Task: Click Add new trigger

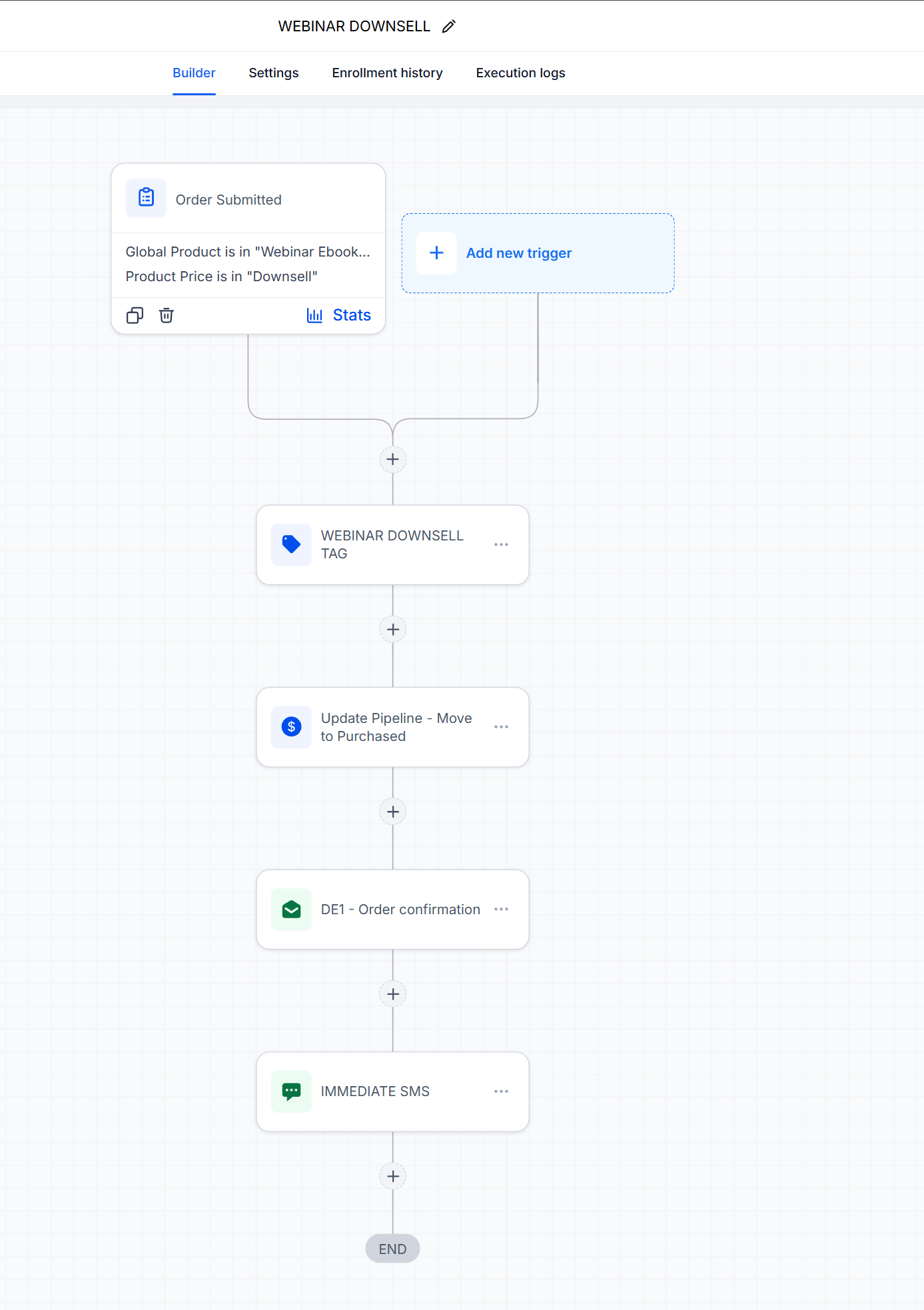Action: tap(538, 253)
